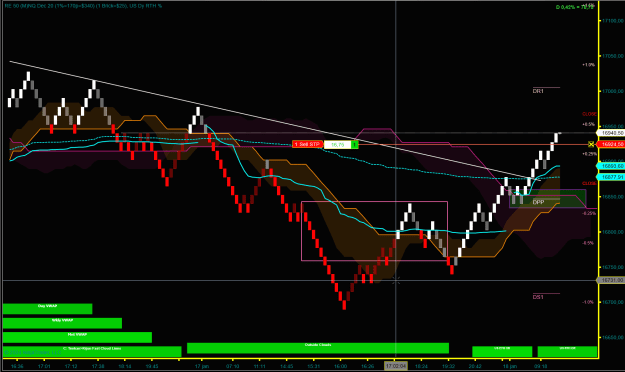Click the 18 jan date label on time axis
The image size is (625, 372).
click(x=509, y=366)
